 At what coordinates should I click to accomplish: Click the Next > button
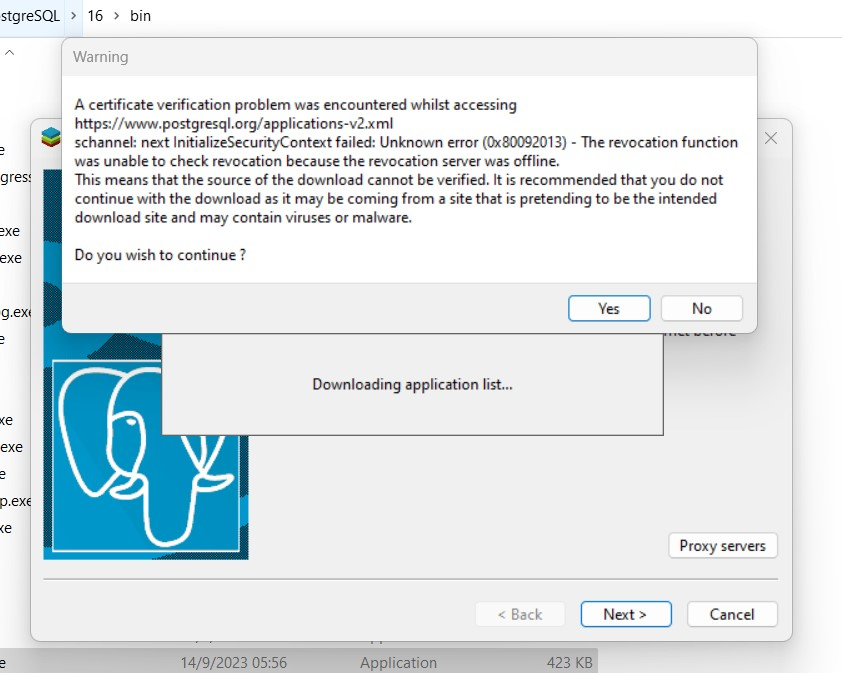[624, 614]
